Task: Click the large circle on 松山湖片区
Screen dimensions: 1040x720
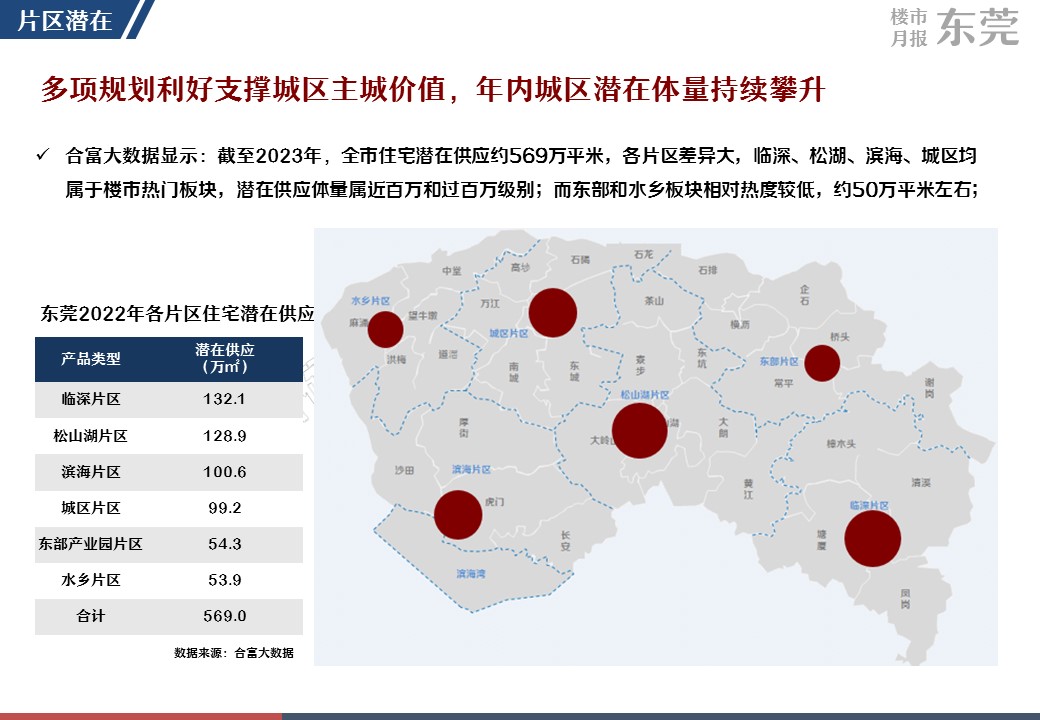Action: [639, 430]
